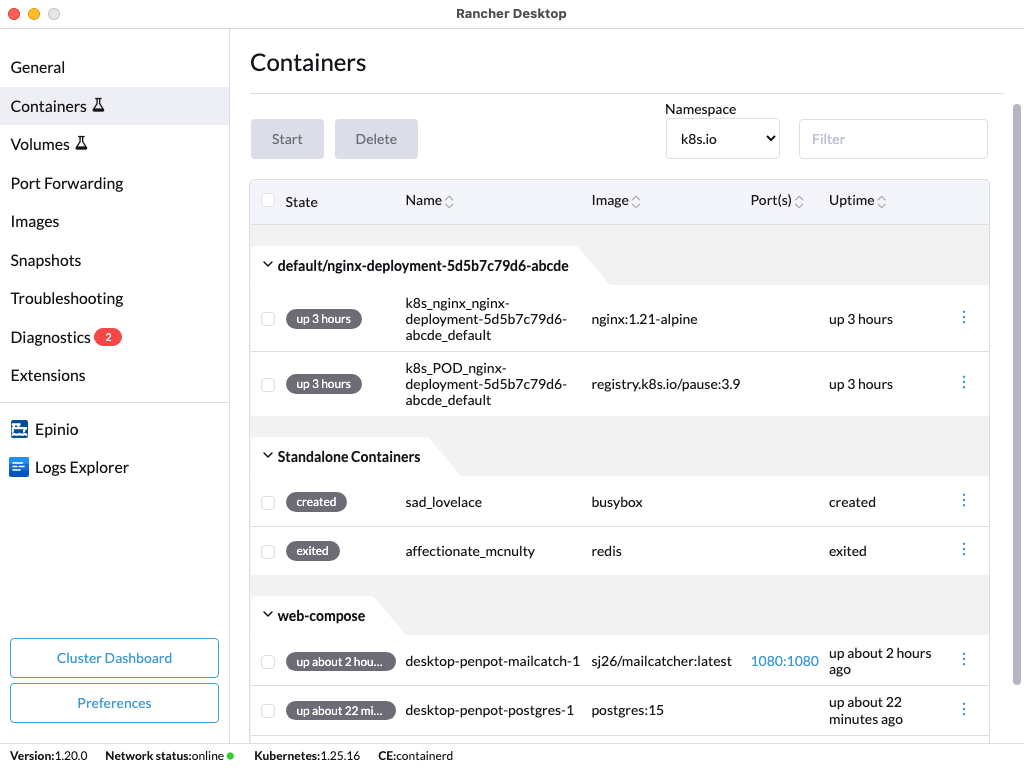
Task: Click the flask icon next to Containers
Action: coord(100,104)
